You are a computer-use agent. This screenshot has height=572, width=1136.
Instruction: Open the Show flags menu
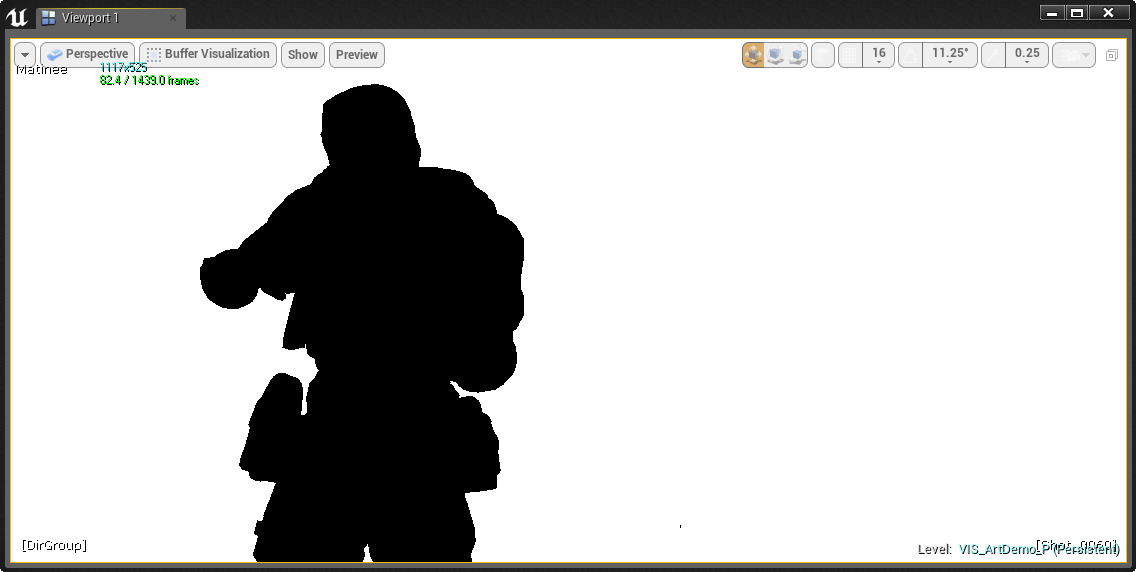coord(303,55)
